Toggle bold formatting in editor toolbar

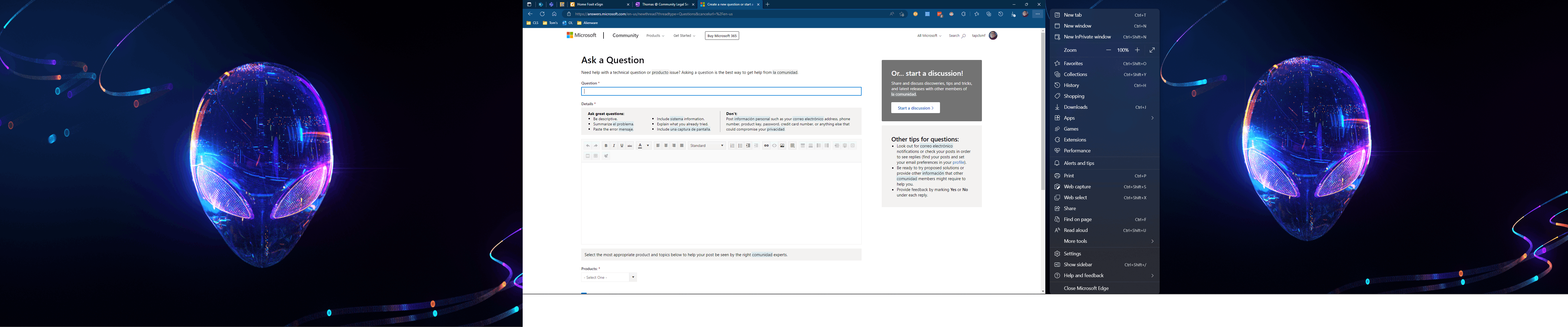click(x=606, y=146)
